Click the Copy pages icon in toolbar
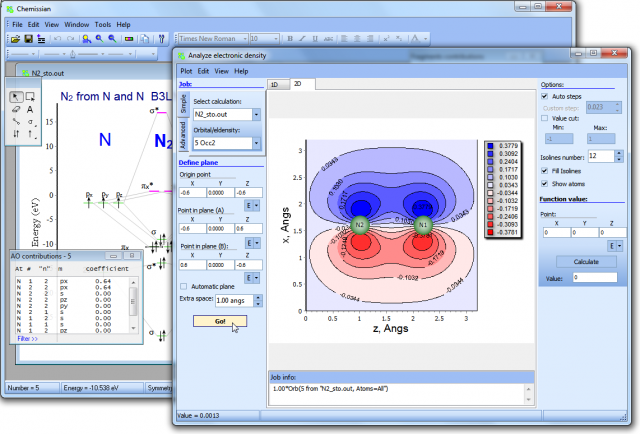The image size is (640, 434). click(x=145, y=39)
